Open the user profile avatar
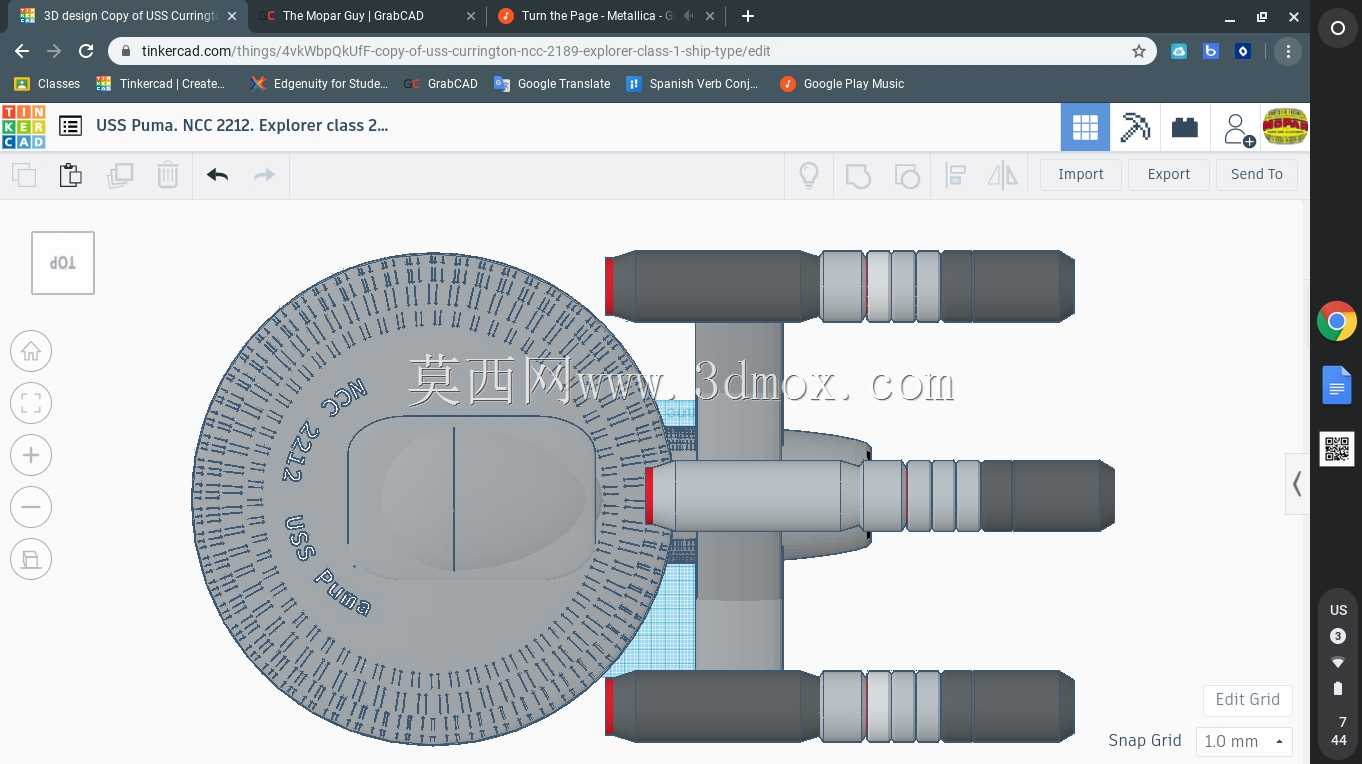1362x764 pixels. (1285, 127)
